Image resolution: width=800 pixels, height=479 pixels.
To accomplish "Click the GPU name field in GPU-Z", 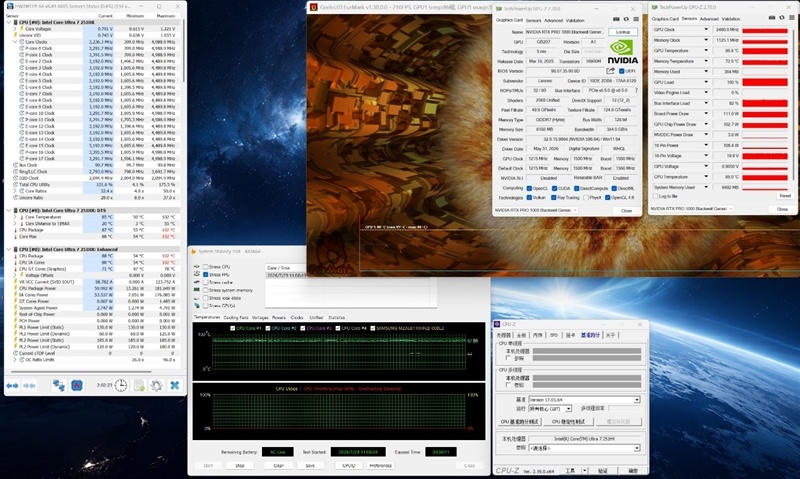I will tap(566, 32).
